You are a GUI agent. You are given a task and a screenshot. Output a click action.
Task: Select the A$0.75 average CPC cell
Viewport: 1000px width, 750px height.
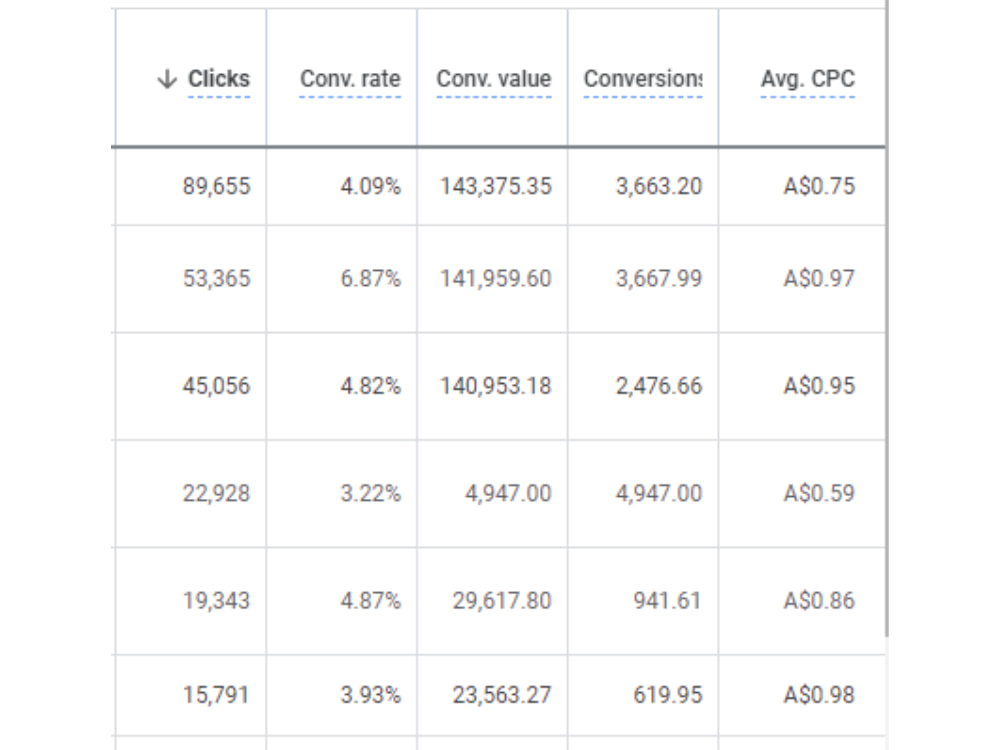point(802,186)
